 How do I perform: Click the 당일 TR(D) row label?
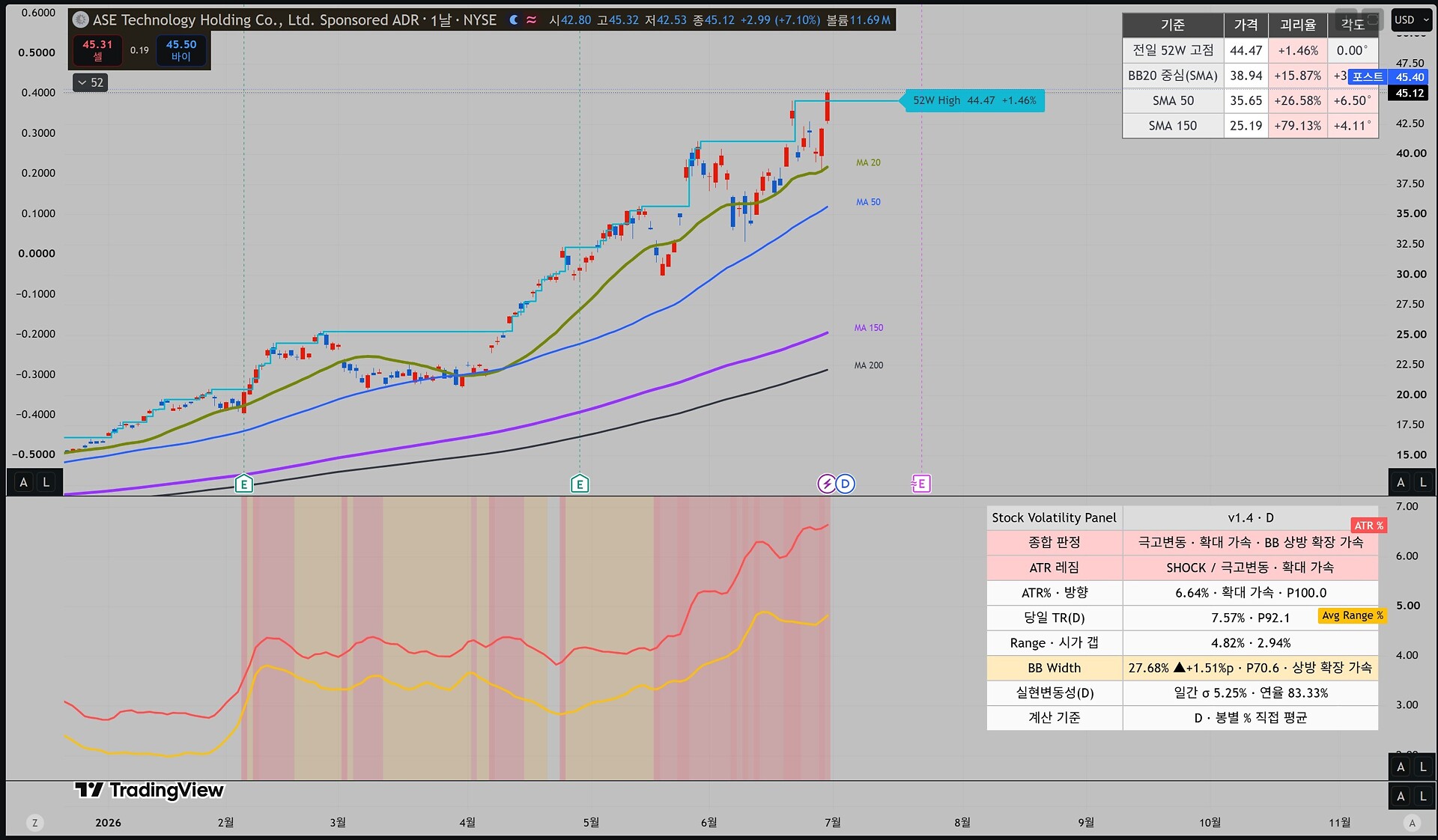click(x=1055, y=618)
